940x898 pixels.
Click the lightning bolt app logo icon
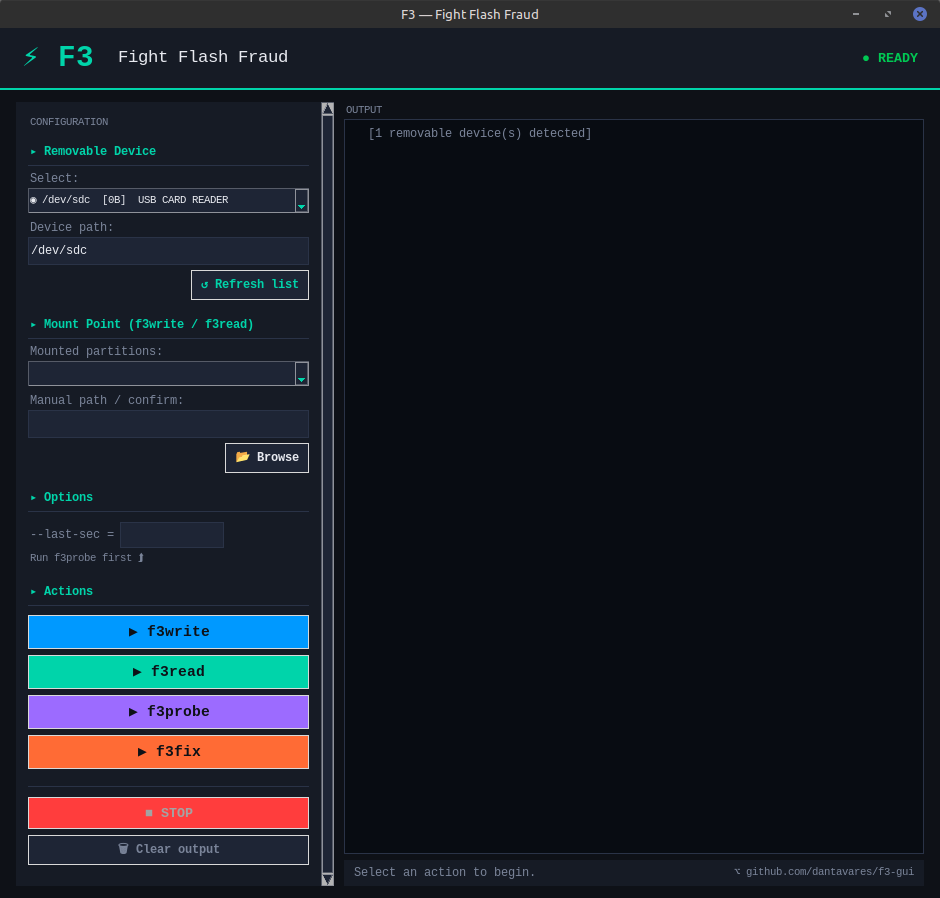pyautogui.click(x=30, y=57)
